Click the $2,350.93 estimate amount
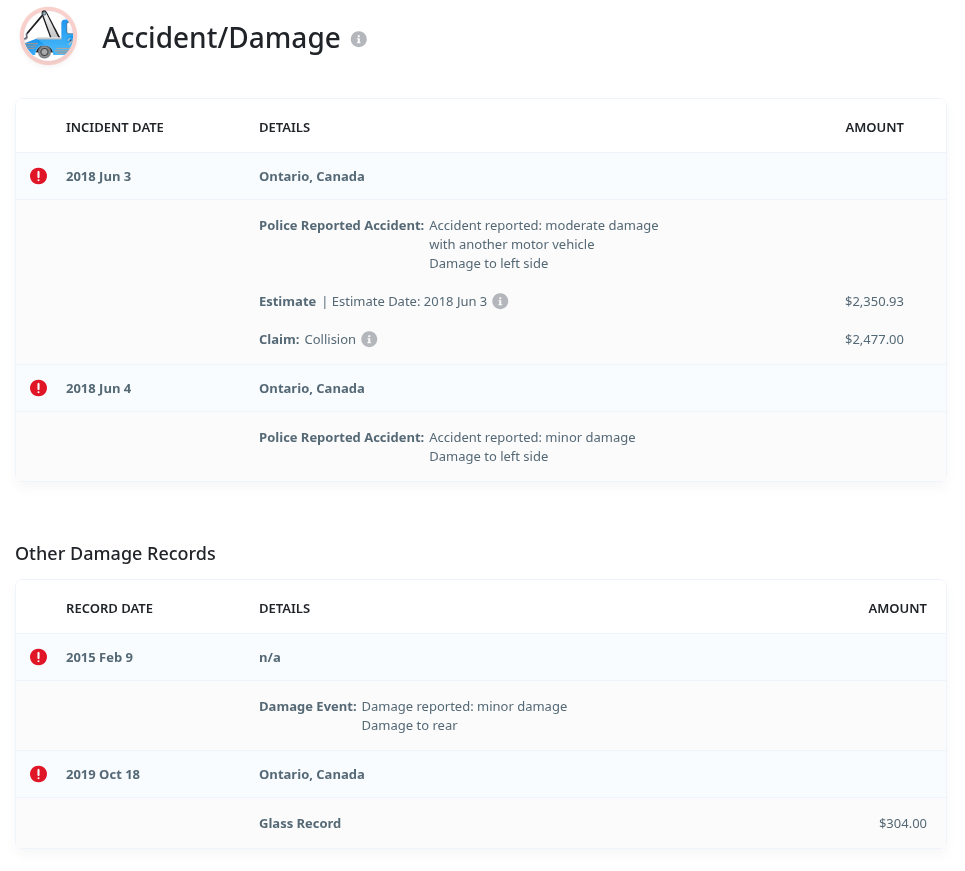Screen dimensions: 965x871 point(873,301)
